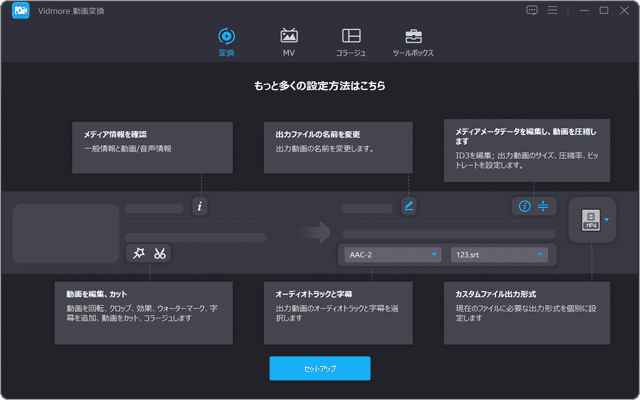Click the scissors cut icon
Viewport: 640px width, 400px height.
pos(159,253)
